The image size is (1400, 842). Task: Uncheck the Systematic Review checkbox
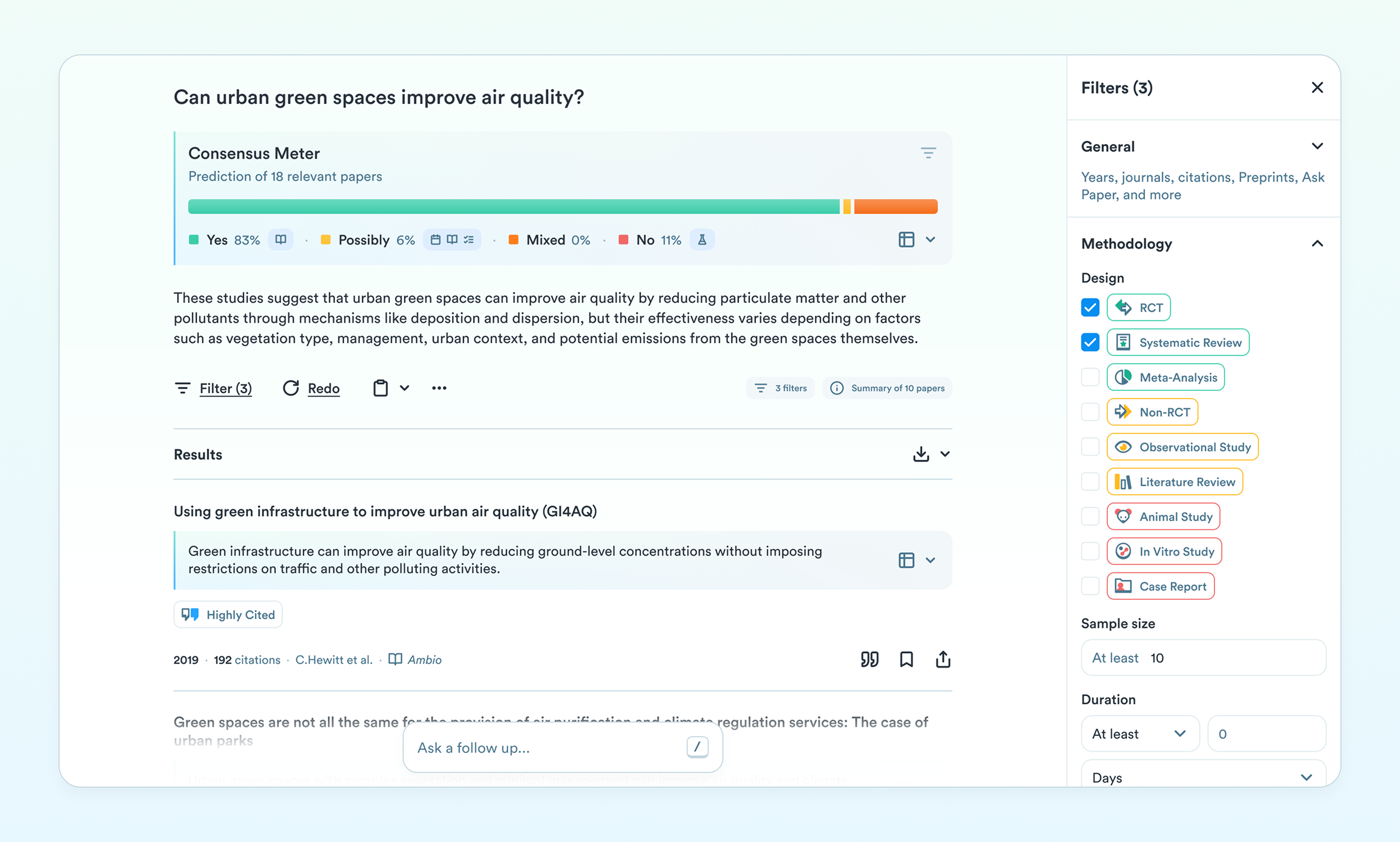(x=1090, y=343)
